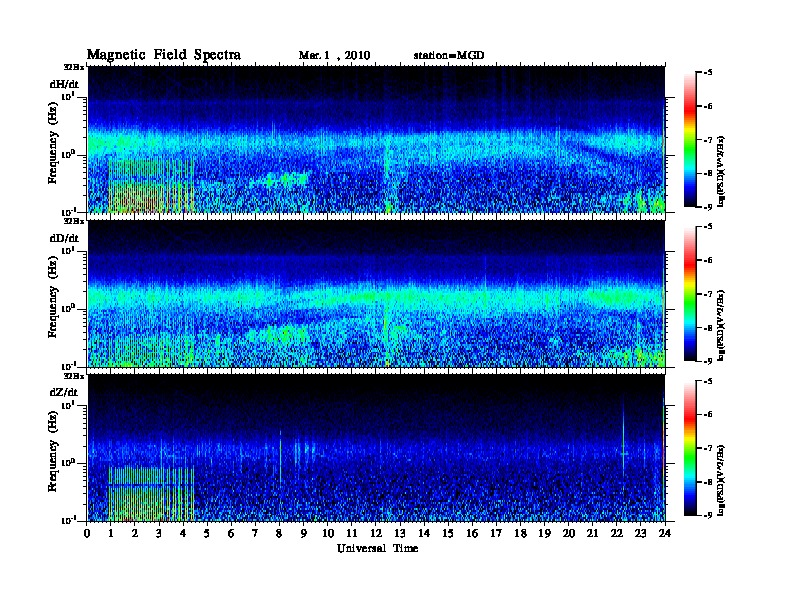Viewport: 792px width, 612px height.
Task: Click "Frequency (Hz)" label of dH/dt panel
Action: pos(53,145)
